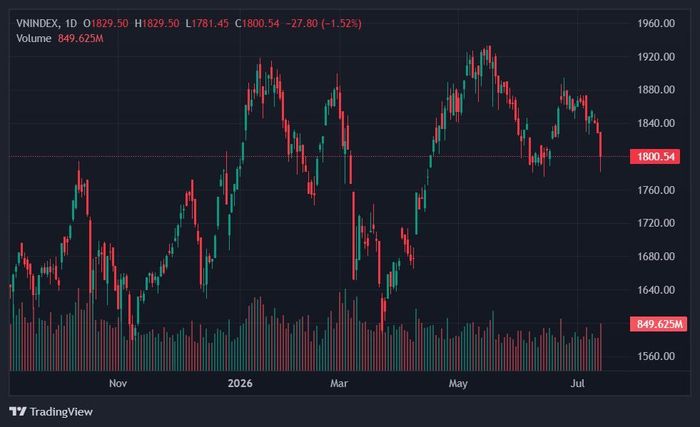Viewport: 700px width, 427px height.
Task: Click the VNINDEX symbol name
Action: 37,23
